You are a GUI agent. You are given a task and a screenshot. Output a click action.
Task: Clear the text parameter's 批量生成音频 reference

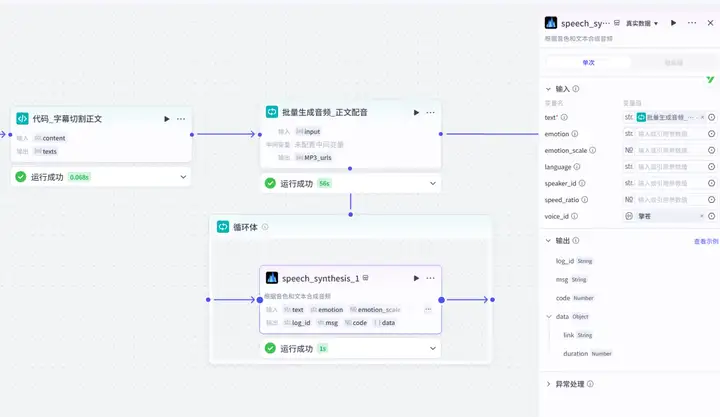702,118
